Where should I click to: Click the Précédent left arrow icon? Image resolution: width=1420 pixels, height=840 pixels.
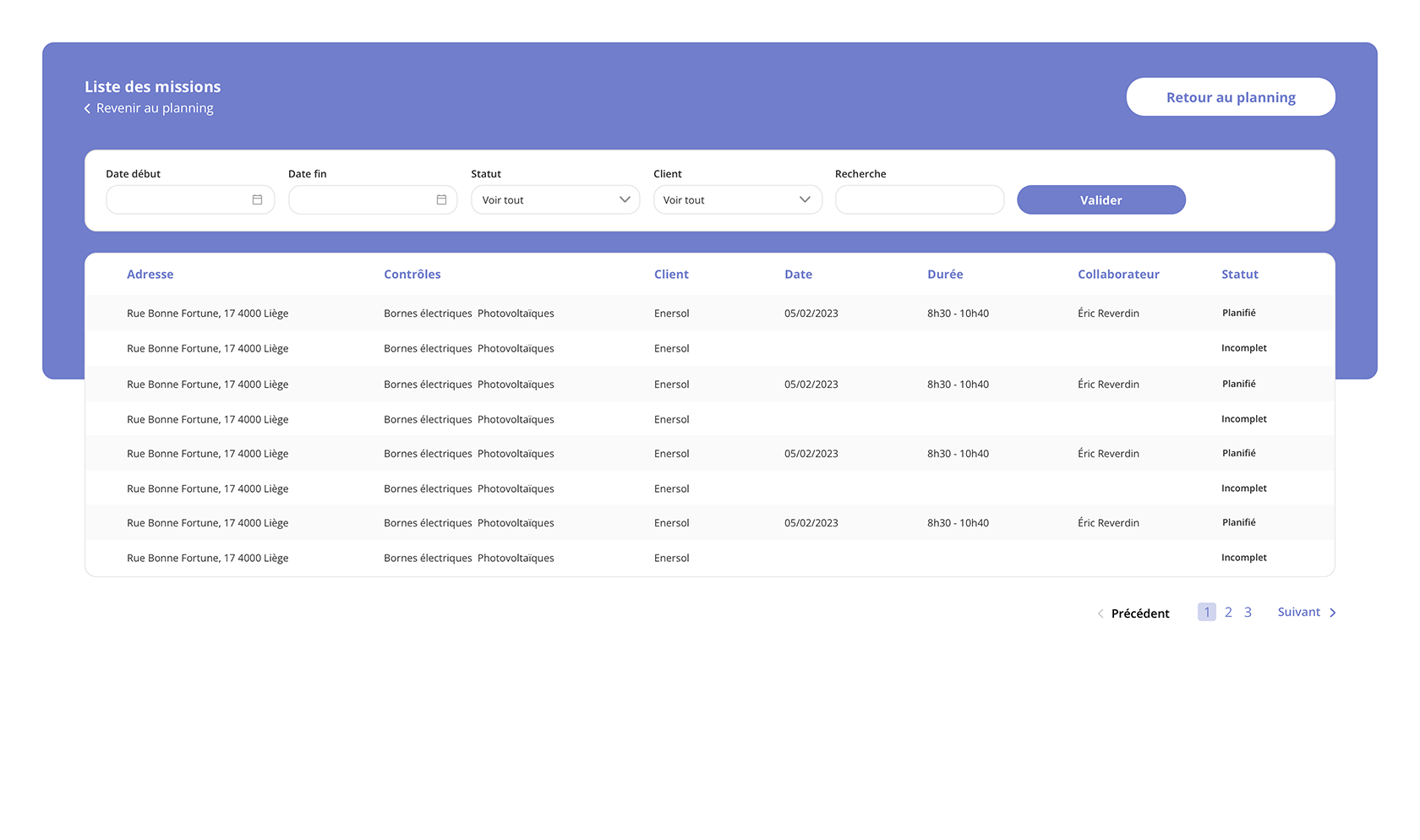pos(1100,614)
